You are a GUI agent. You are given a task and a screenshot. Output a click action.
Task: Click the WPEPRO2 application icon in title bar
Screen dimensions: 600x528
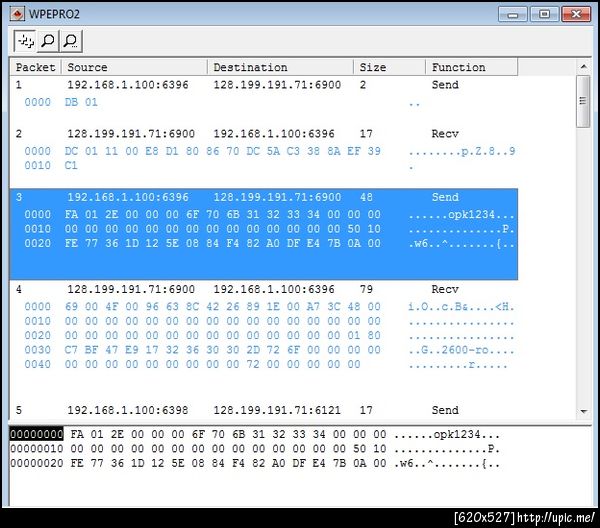[x=18, y=14]
